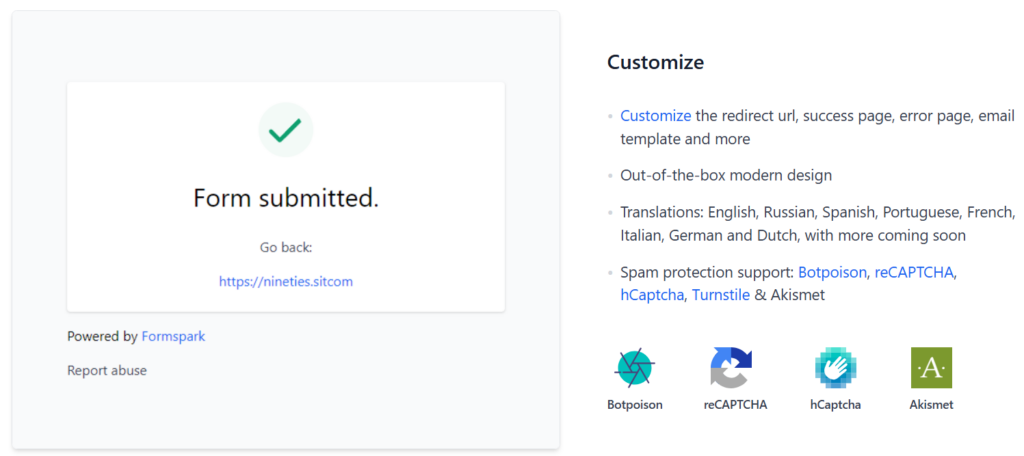
Task: Click the reCAPTCHA arrows logo icon
Action: point(731,368)
